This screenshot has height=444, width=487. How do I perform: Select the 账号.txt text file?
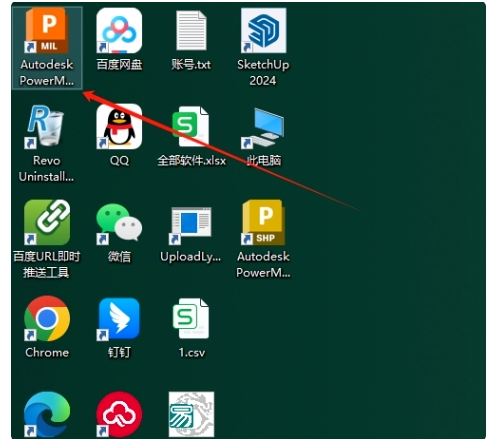click(x=191, y=31)
